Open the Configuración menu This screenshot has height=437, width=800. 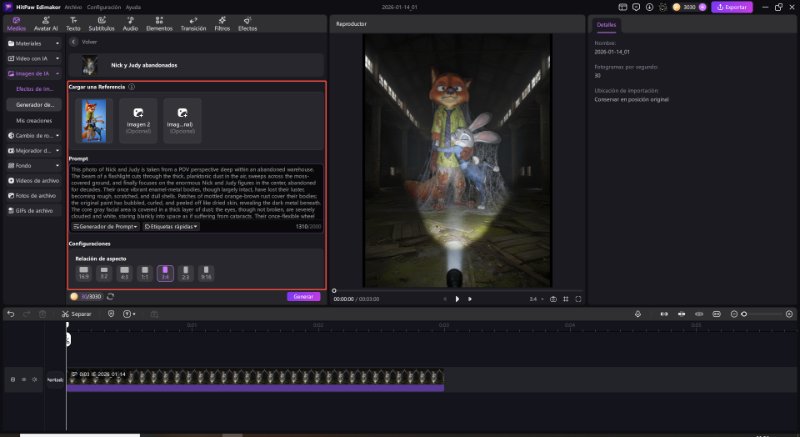103,6
